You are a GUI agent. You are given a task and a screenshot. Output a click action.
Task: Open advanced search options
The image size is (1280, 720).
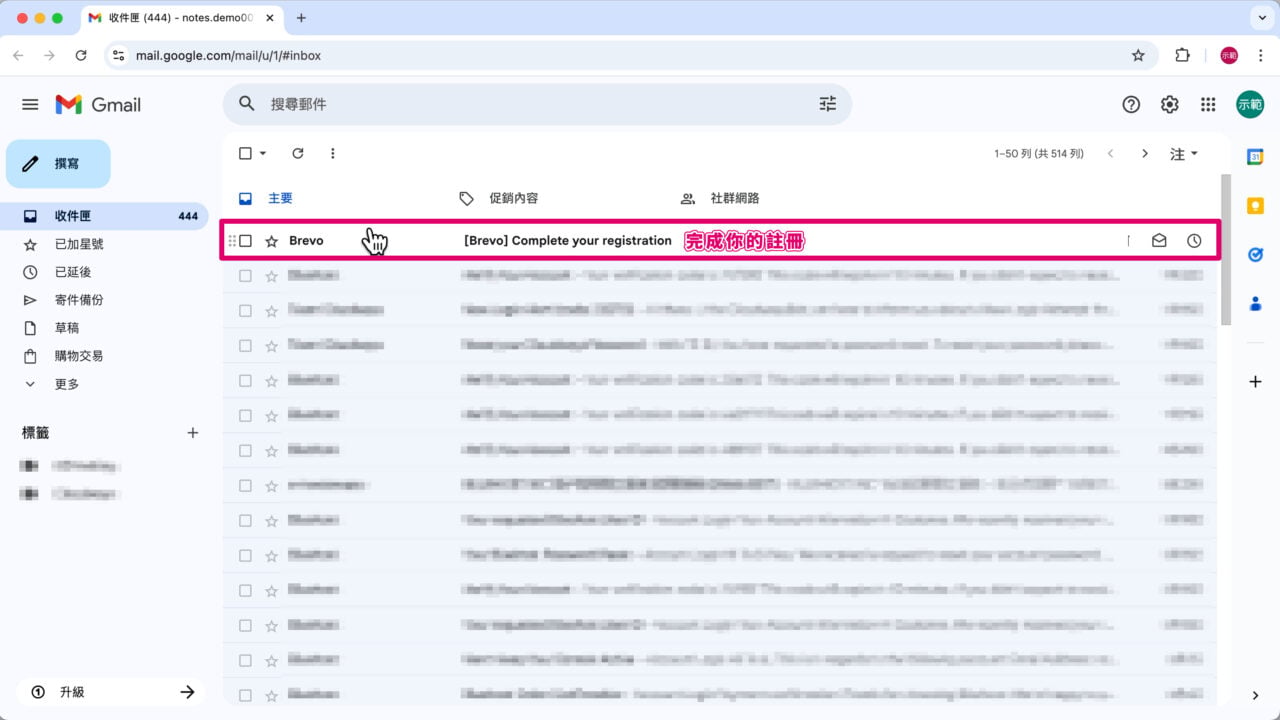click(827, 103)
